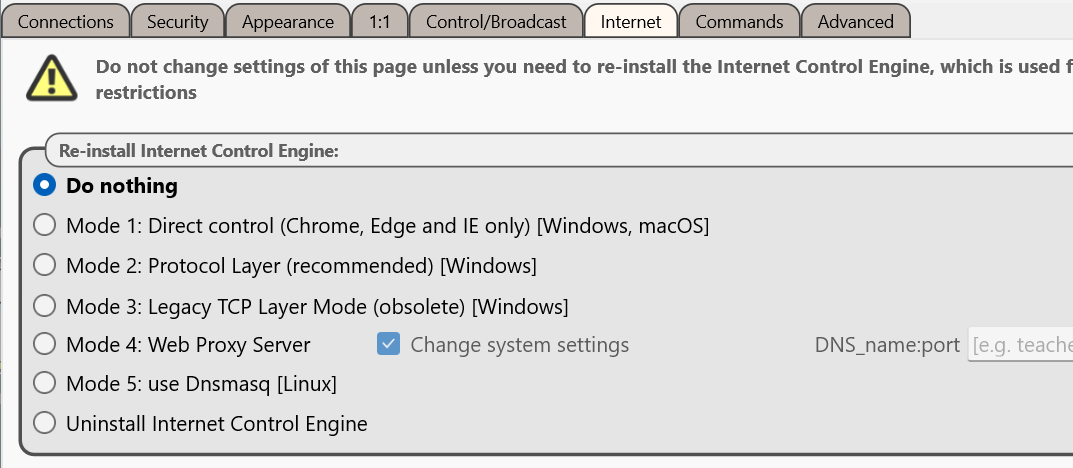Screen dimensions: 1073x468
Task: Open the Advanced tab
Action: (855, 21)
